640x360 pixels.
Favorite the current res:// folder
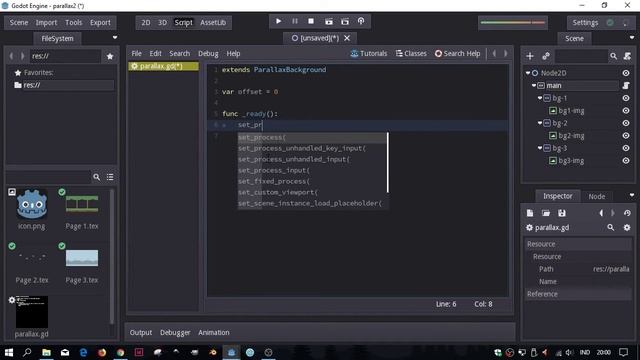(x=110, y=56)
